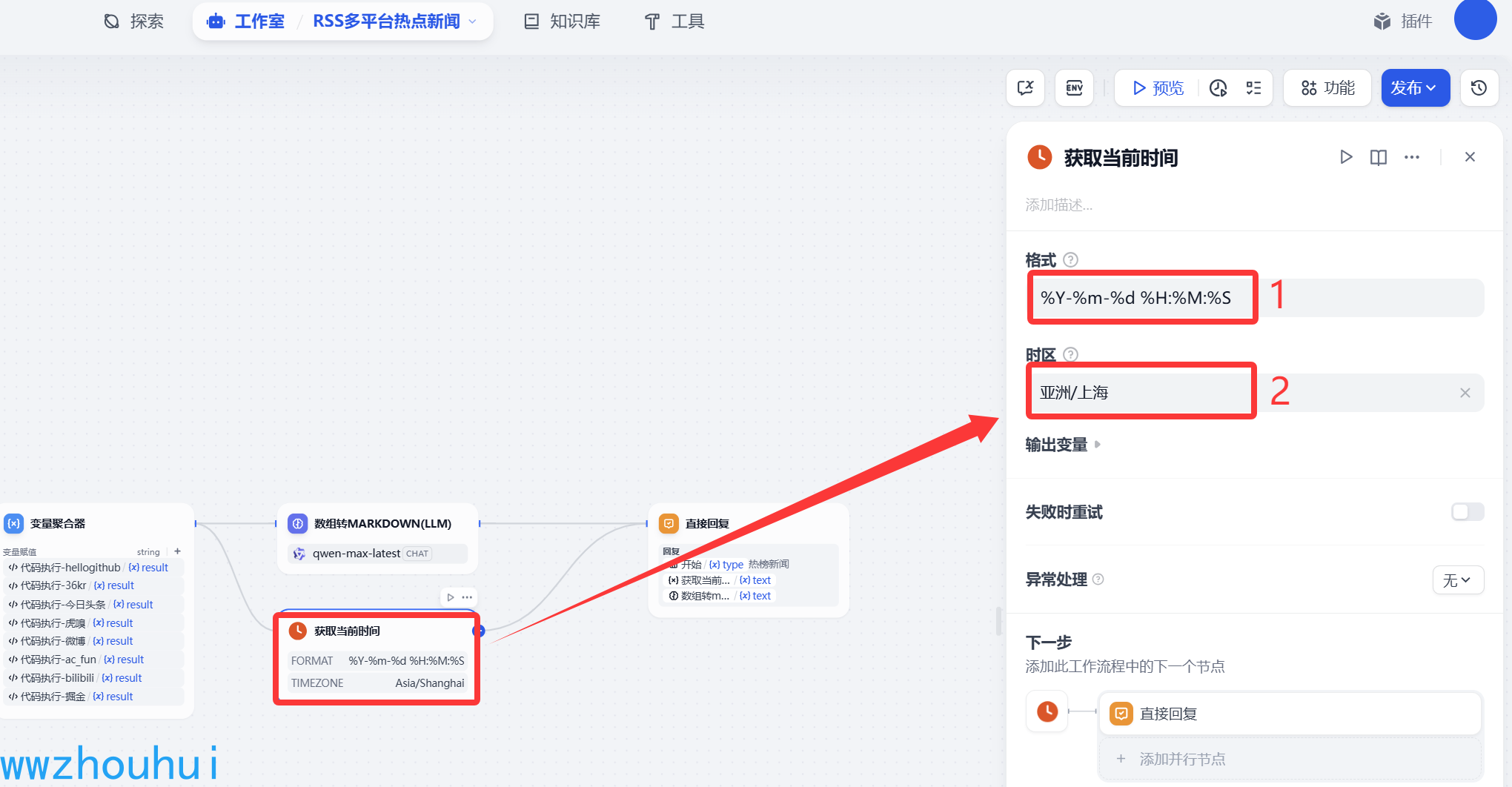Image resolution: width=1512 pixels, height=787 pixels.
Task: Click the 格式 format input field
Action: tap(1256, 298)
